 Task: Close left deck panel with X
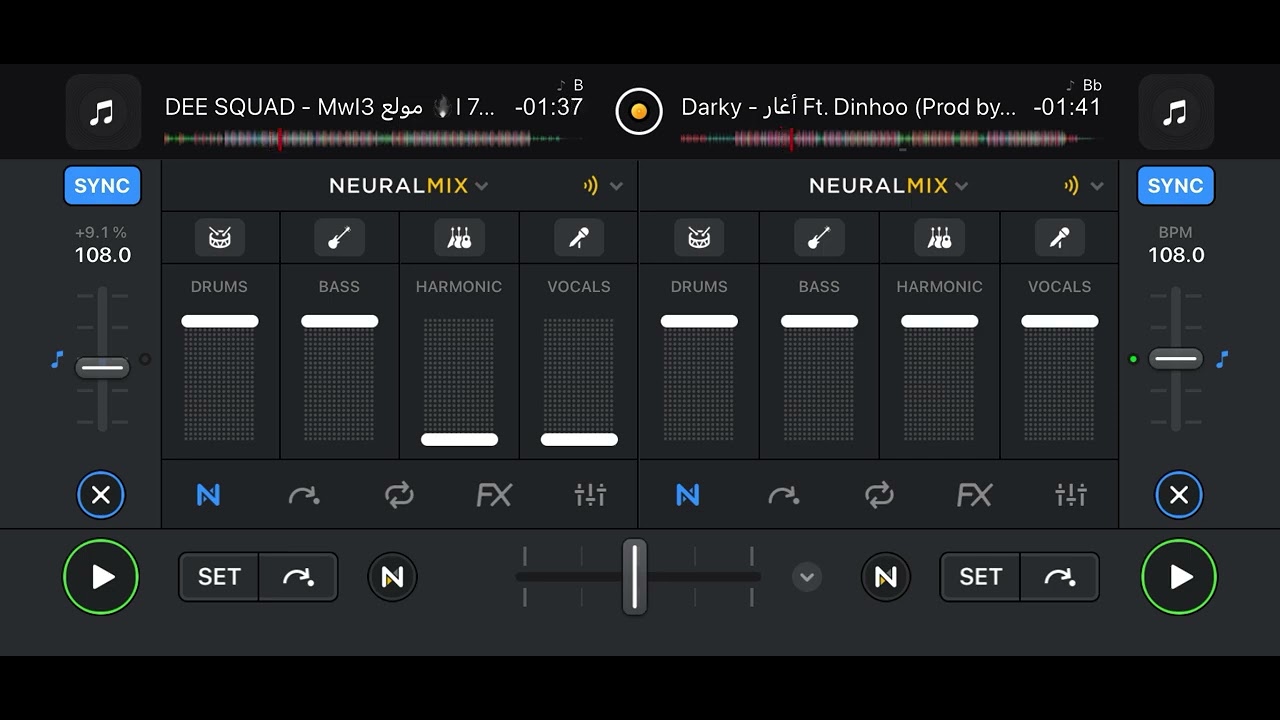101,494
